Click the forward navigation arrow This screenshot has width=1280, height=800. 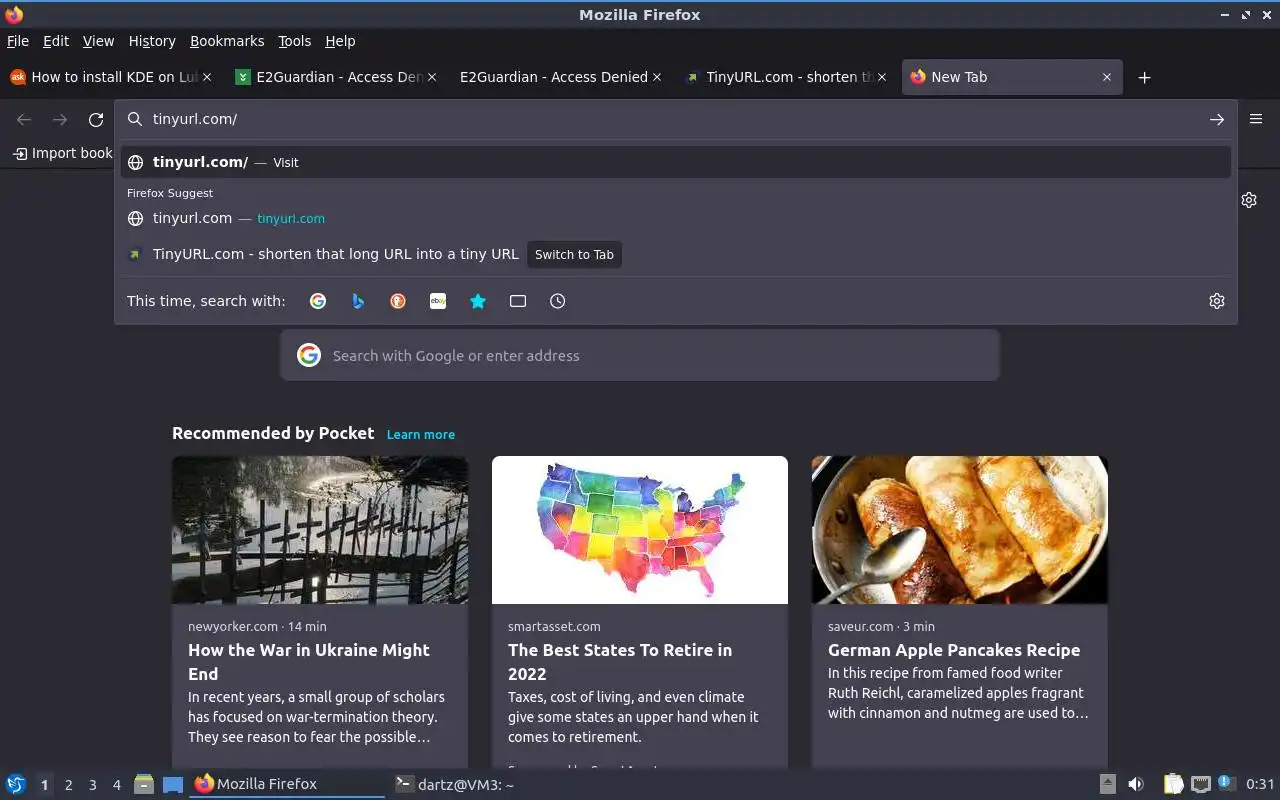click(60, 120)
